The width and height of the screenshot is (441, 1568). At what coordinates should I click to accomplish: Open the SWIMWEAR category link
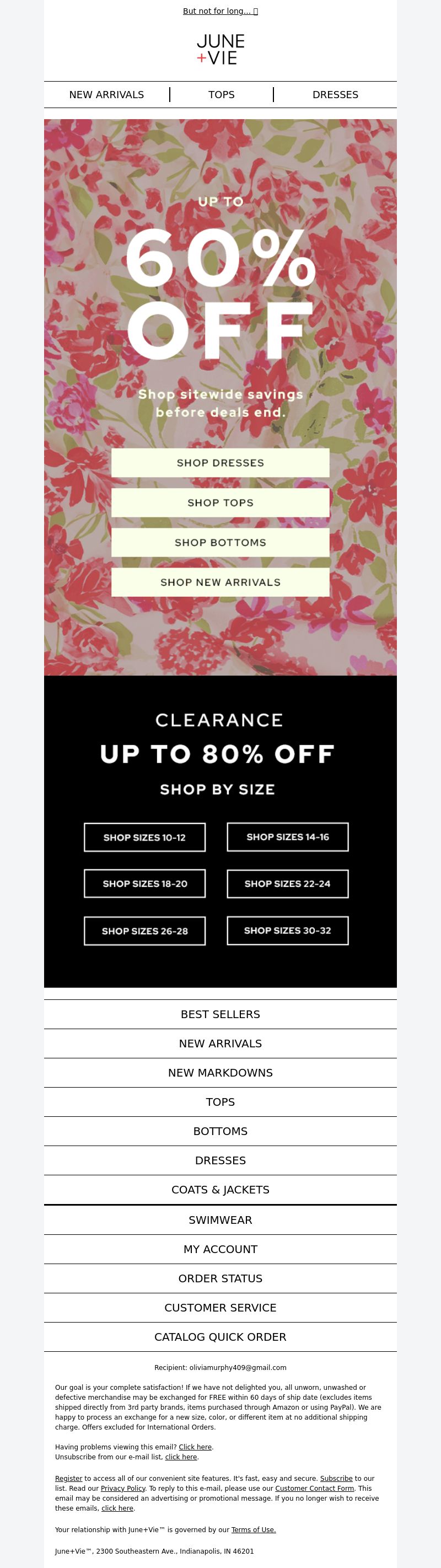coord(220,1220)
